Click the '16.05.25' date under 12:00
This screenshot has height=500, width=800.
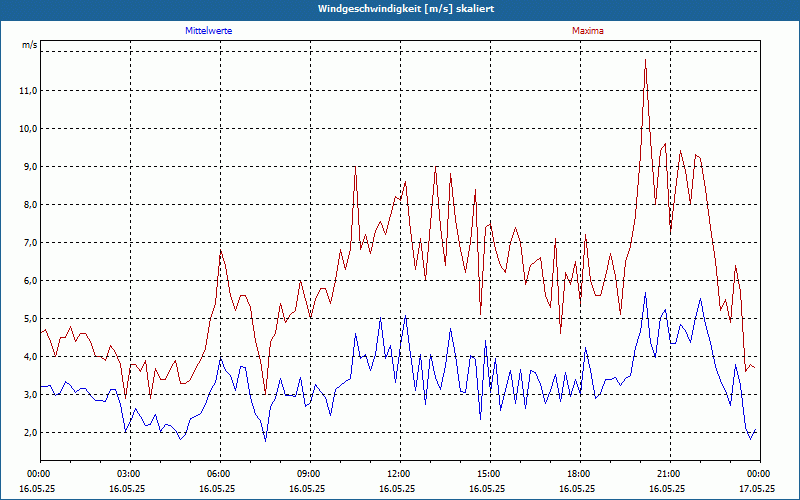(x=397, y=488)
